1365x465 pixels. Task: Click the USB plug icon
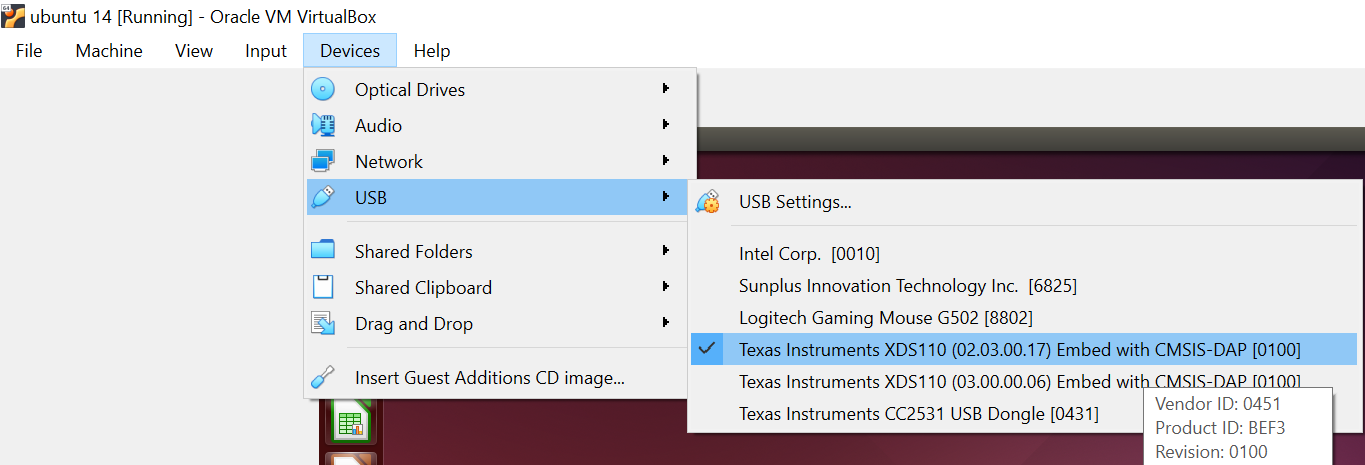[x=322, y=197]
